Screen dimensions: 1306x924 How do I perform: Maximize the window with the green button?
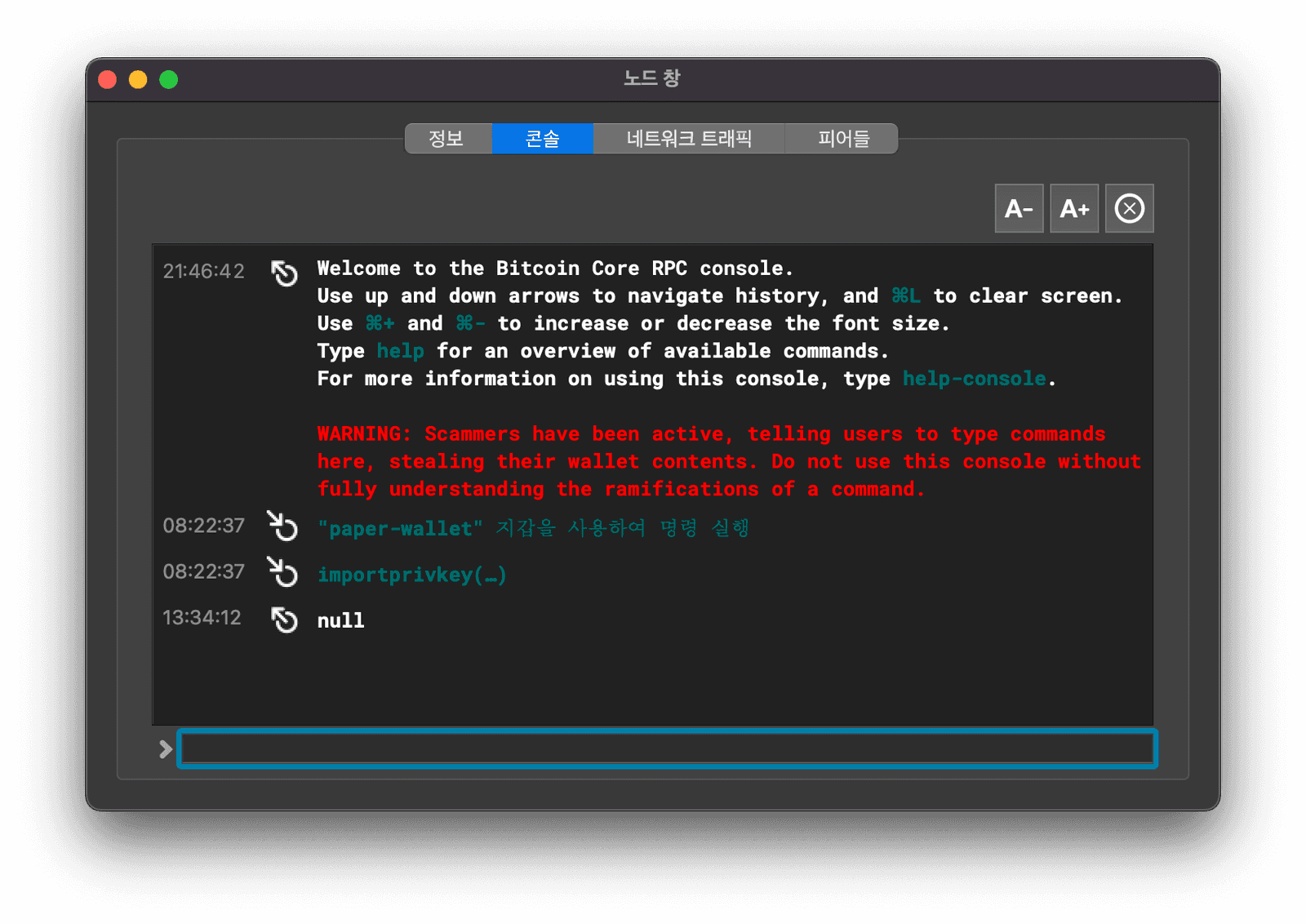pyautogui.click(x=169, y=79)
